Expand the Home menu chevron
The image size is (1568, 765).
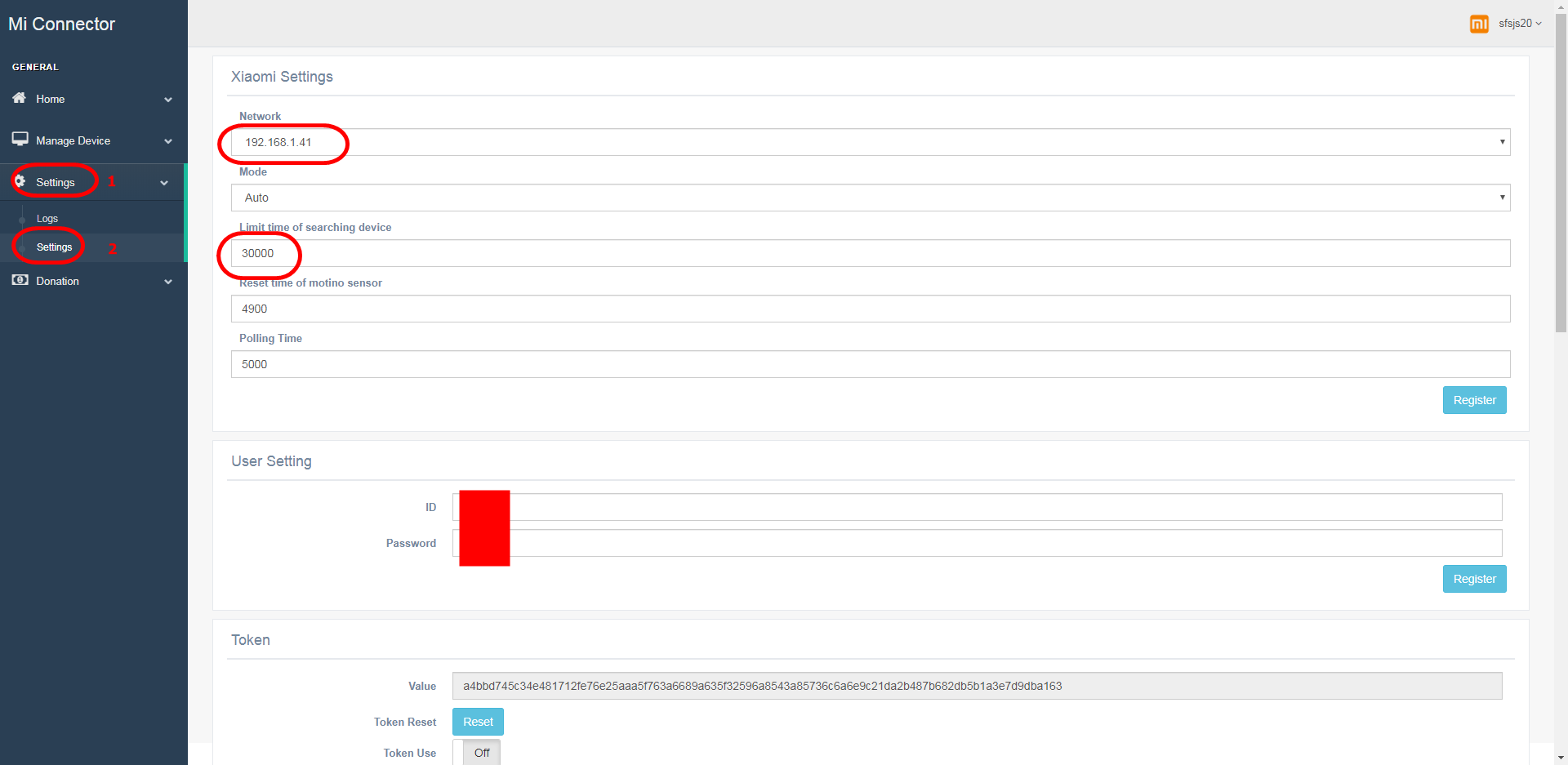coord(168,100)
